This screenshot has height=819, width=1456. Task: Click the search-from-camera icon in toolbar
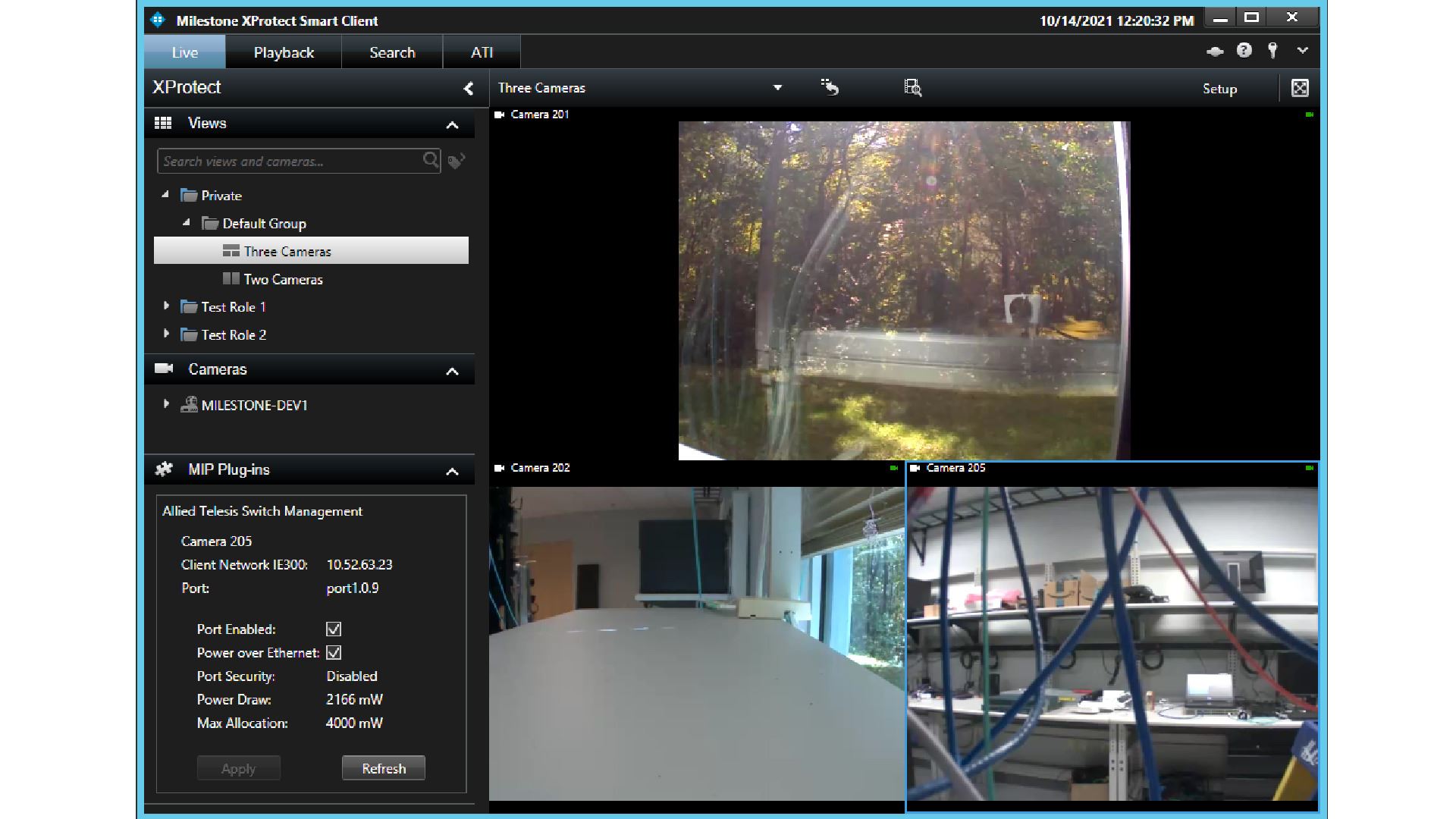(913, 88)
